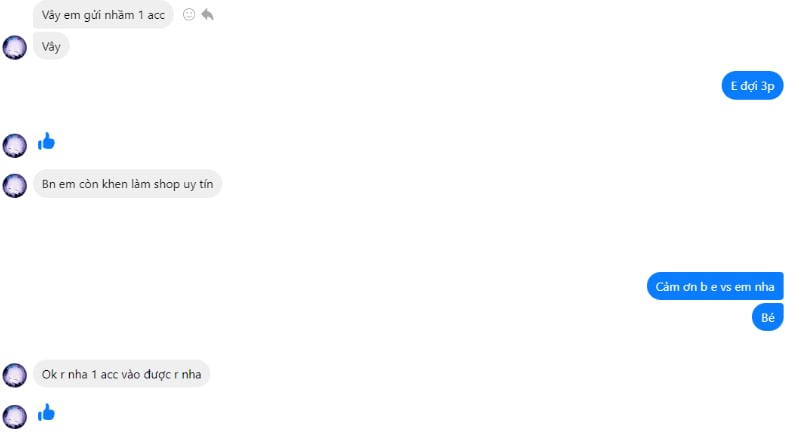Image resolution: width=795 pixels, height=437 pixels.
Task: Select the 'Vây em gửi nhầm 1 acc' bubble
Action: coord(103,15)
